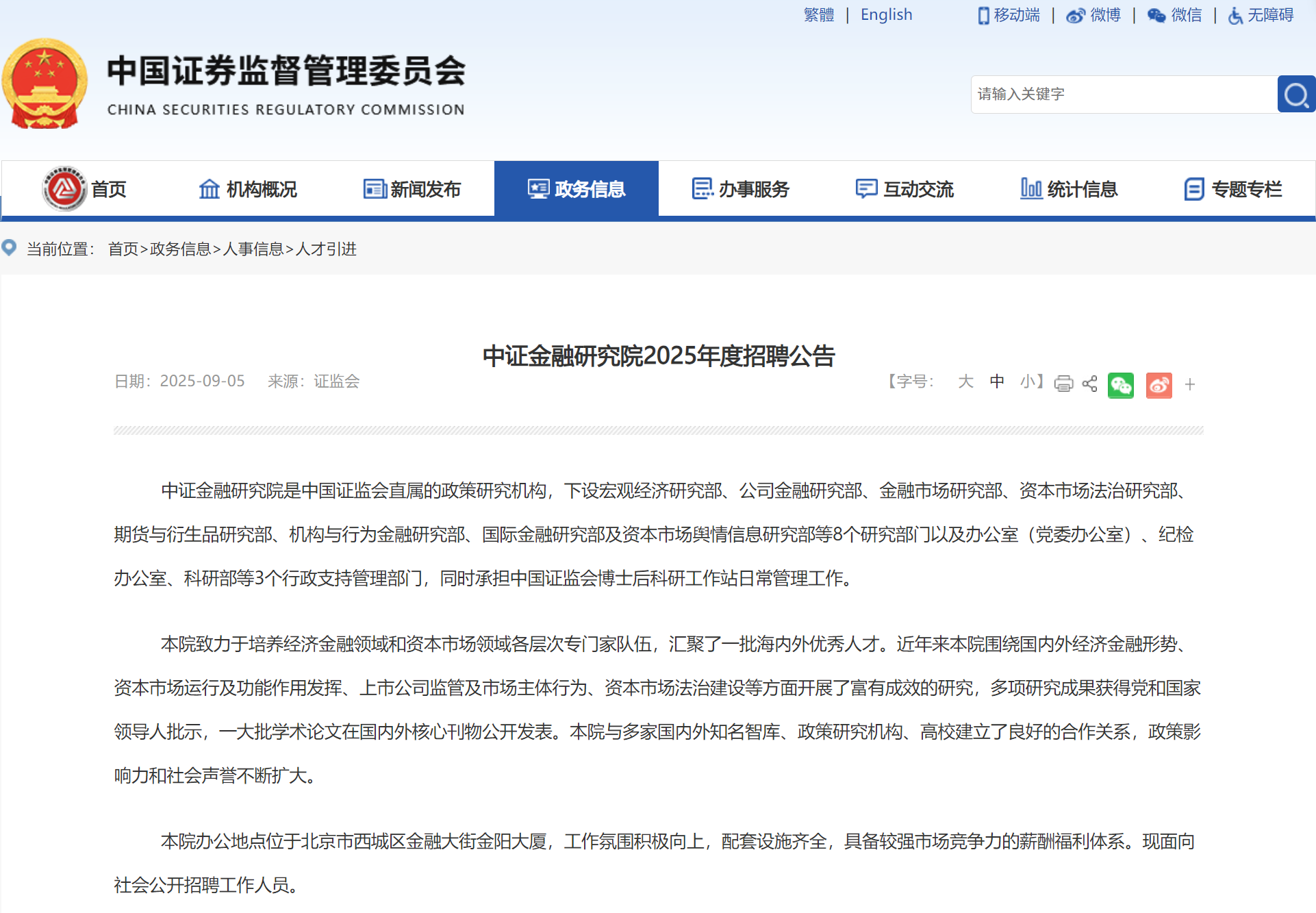Focus the keyword search input field
This screenshot has width=1316, height=913.
(x=1123, y=95)
